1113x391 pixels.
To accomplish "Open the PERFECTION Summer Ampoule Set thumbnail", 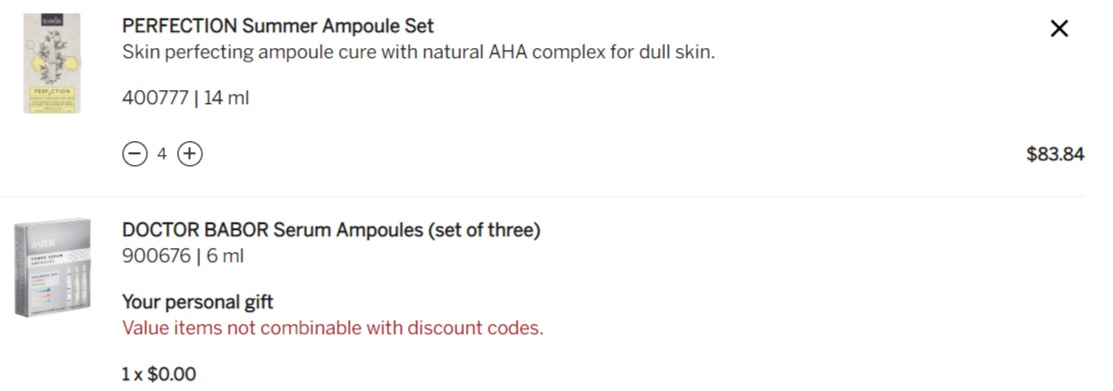I will [51, 62].
